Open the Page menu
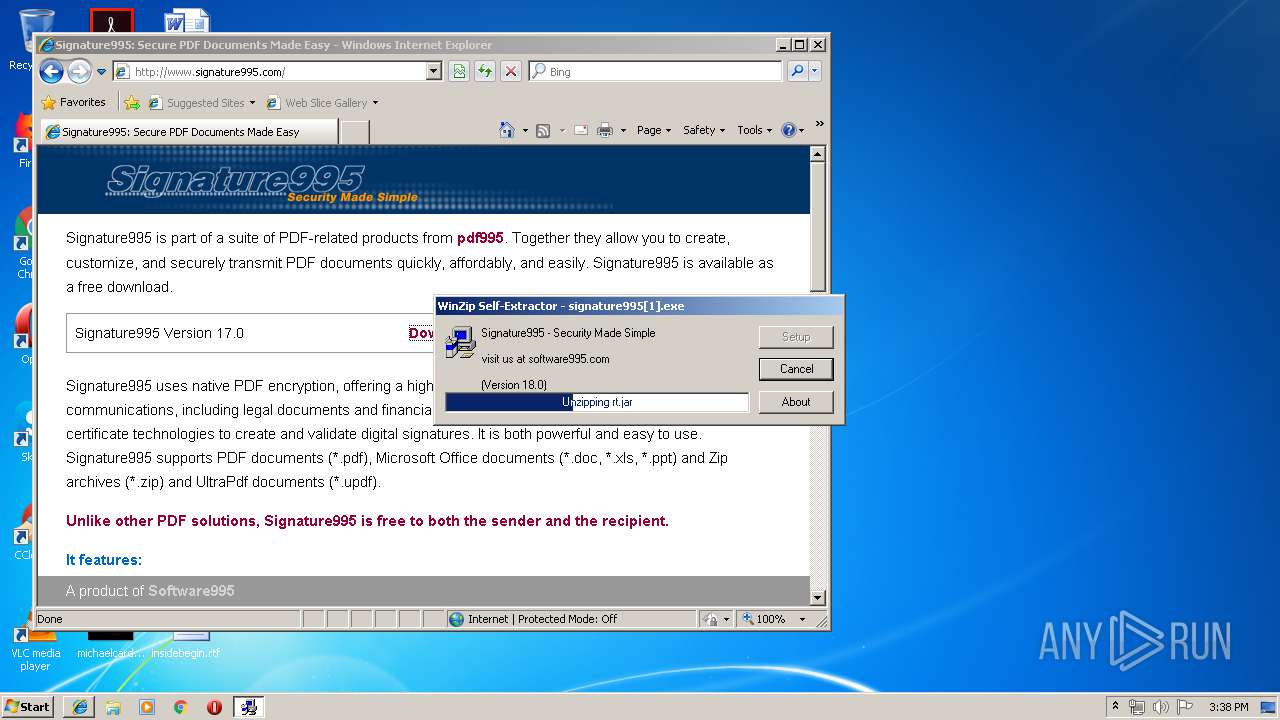 tap(654, 130)
